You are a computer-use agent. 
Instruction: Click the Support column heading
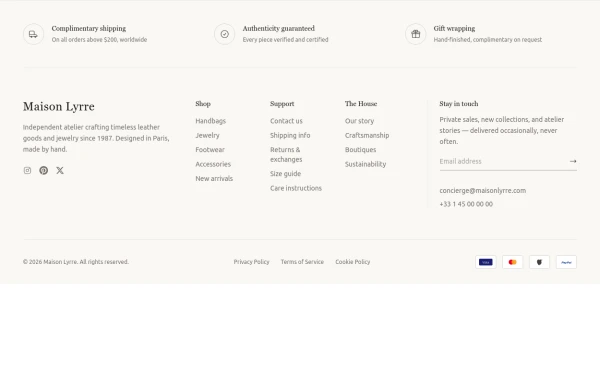pyautogui.click(x=282, y=104)
